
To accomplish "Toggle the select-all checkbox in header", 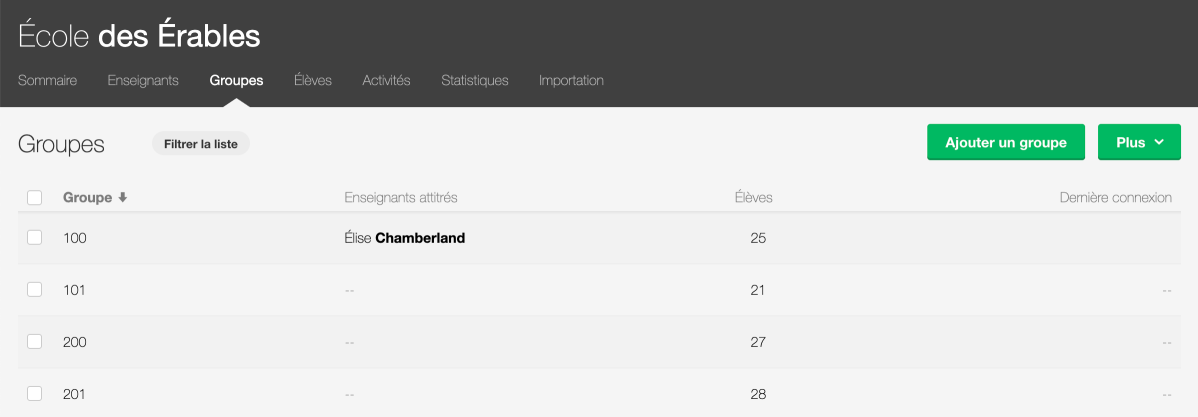I will (34, 198).
